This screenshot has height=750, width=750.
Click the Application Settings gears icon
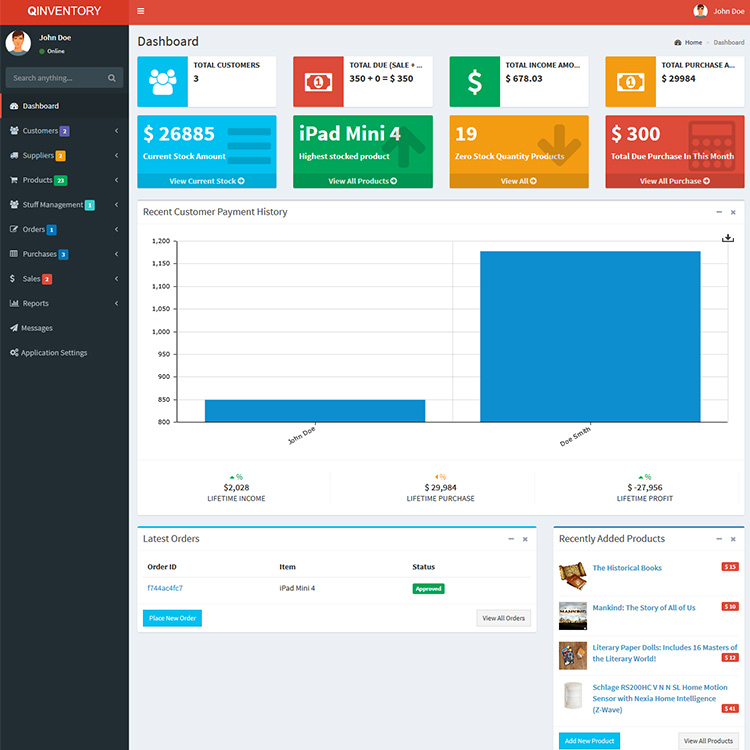tap(14, 353)
